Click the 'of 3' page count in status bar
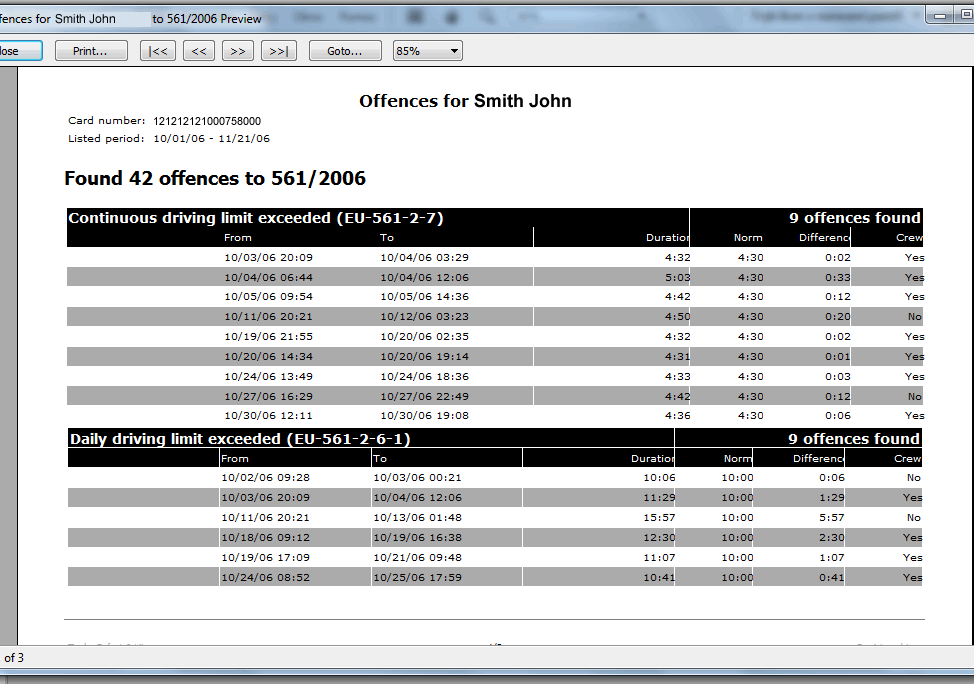 pos(14,657)
